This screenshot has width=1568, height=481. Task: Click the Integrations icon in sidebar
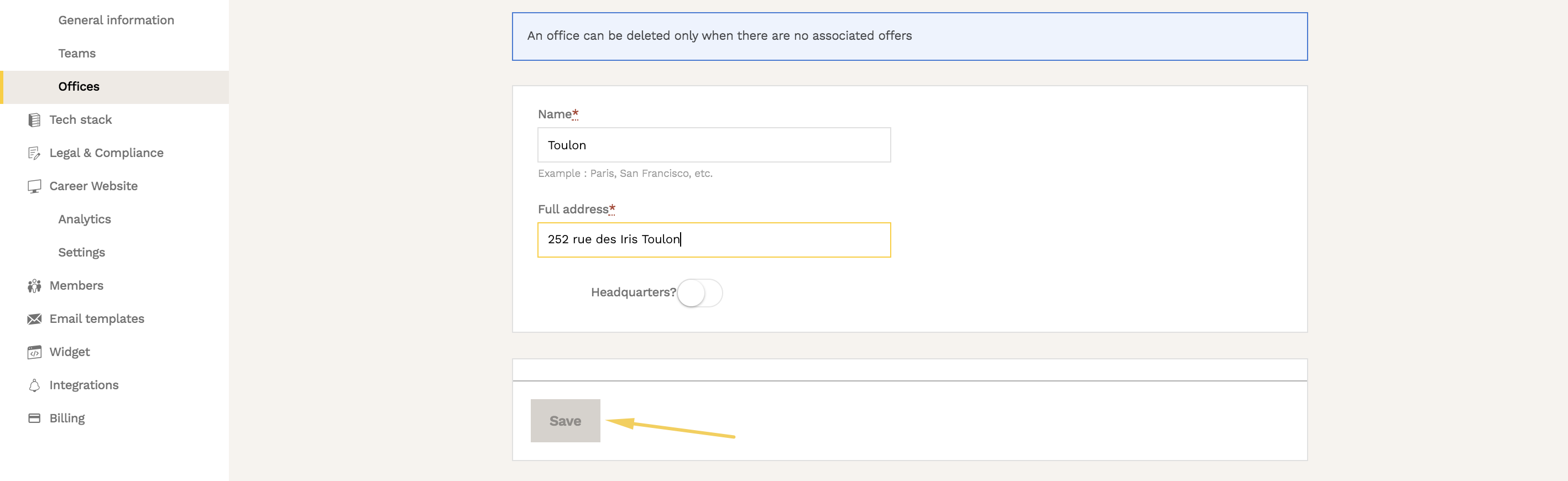(34, 385)
